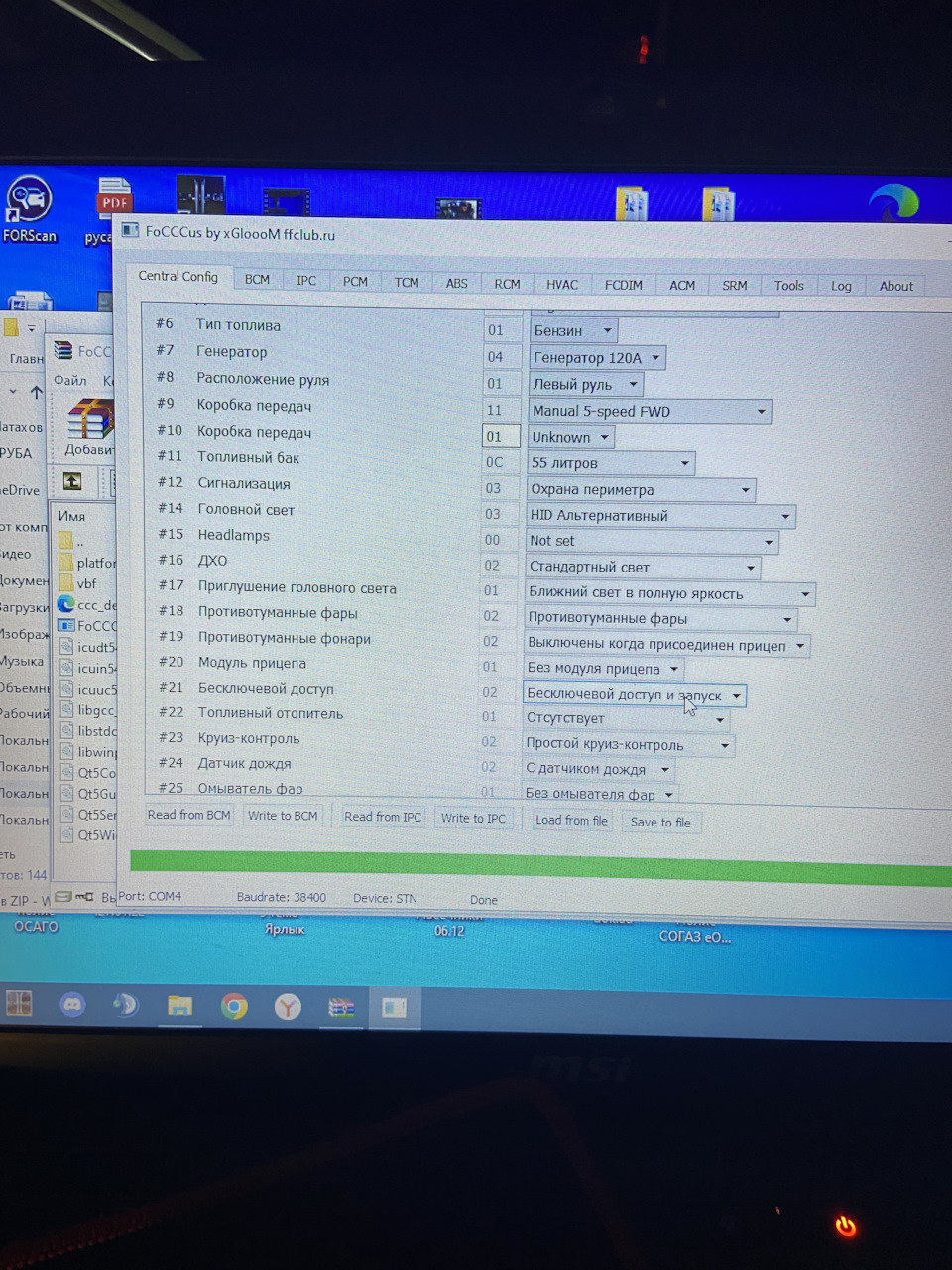
Task: Click Save to file button
Action: 660,822
